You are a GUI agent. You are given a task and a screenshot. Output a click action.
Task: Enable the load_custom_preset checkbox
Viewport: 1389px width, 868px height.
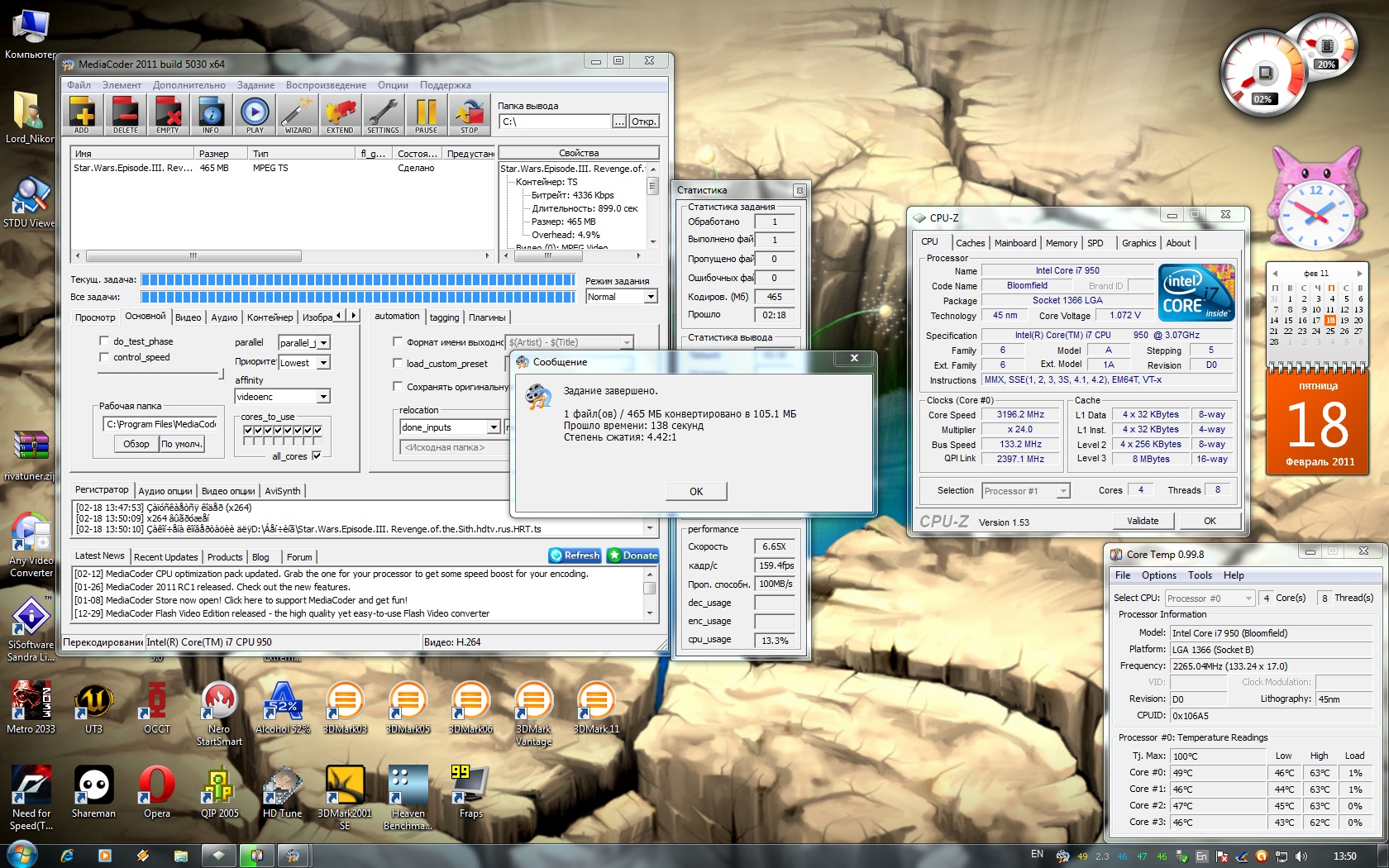(x=398, y=363)
